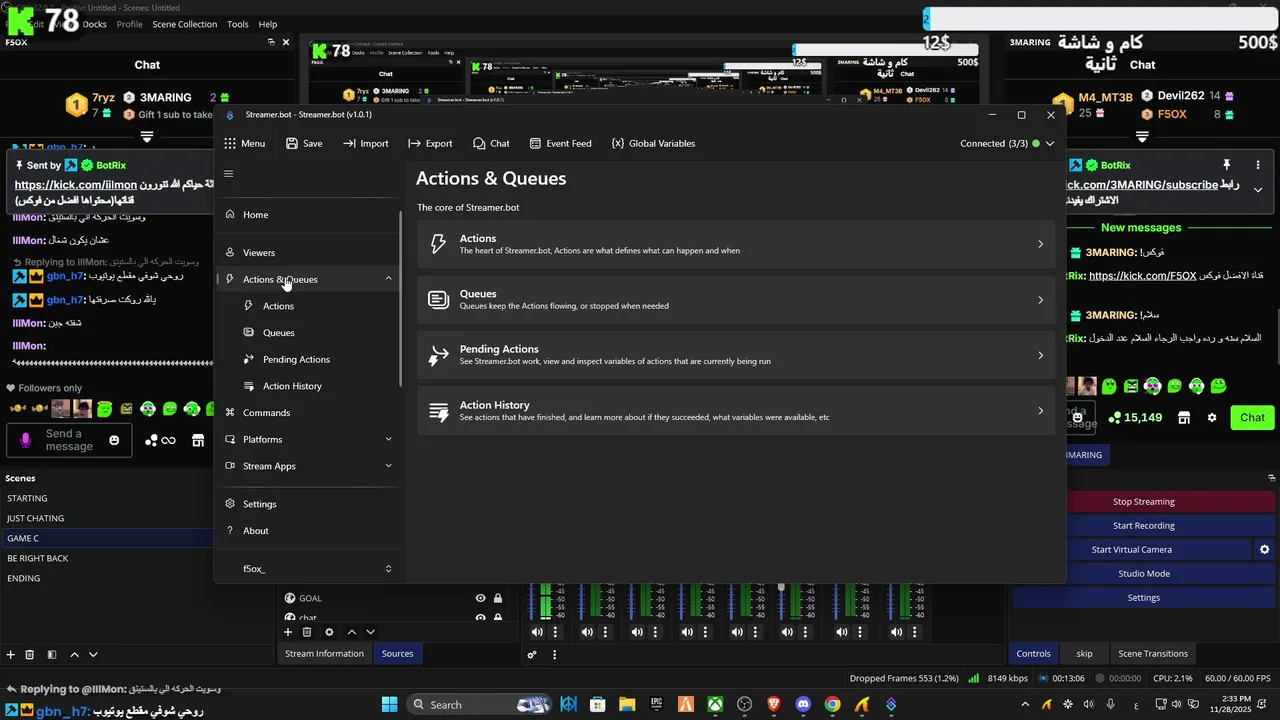Open the Chat toolbar item in Streamer.bot
The height and width of the screenshot is (720, 1280).
pos(491,143)
